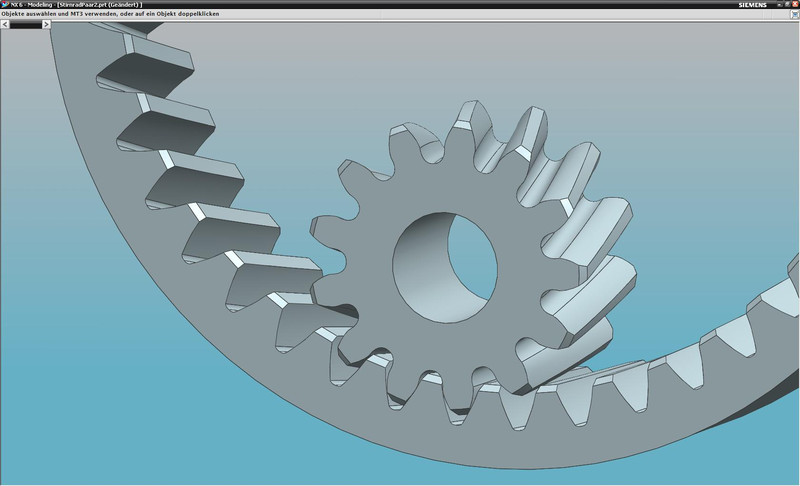Click the left scroll arrow button
The width and height of the screenshot is (800, 486).
point(4,24)
